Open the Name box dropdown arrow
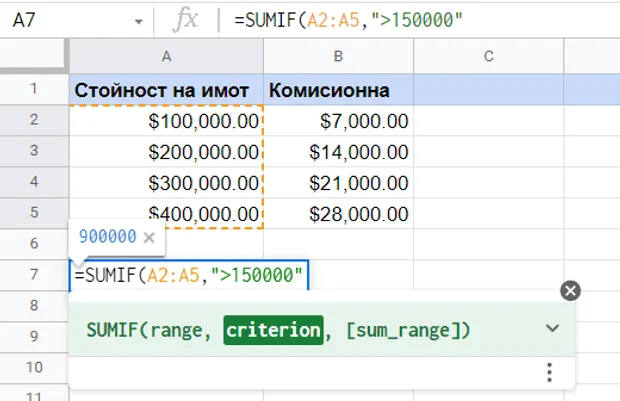 [x=138, y=21]
